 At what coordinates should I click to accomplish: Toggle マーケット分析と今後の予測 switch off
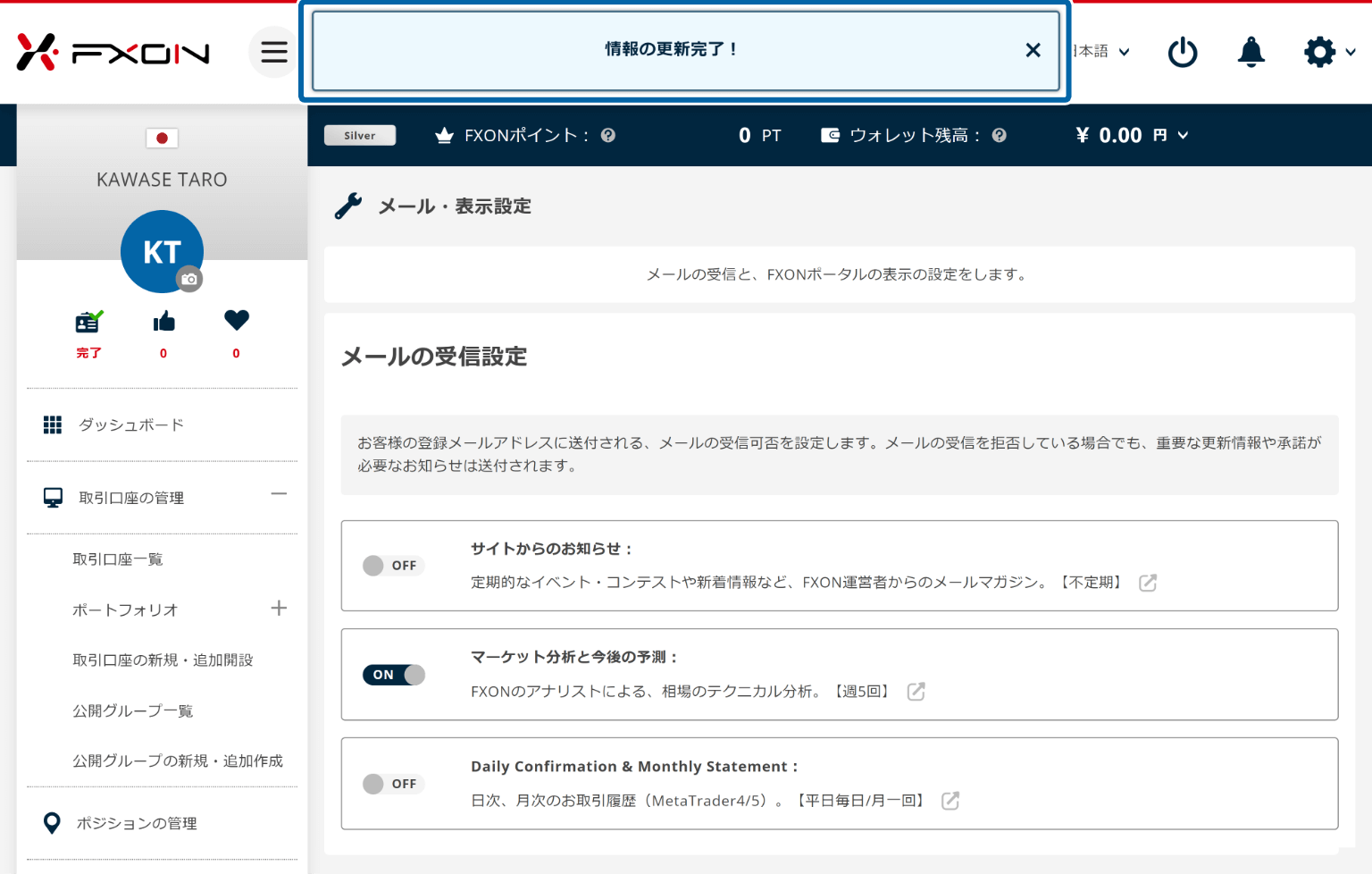(394, 675)
